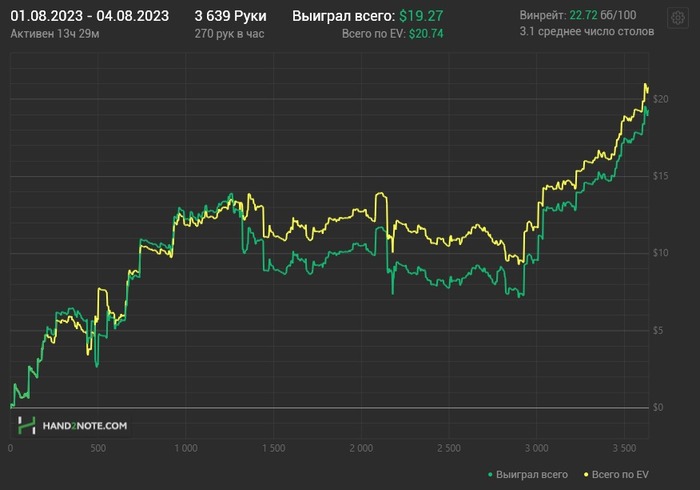Click the $0 y-axis label

658,407
